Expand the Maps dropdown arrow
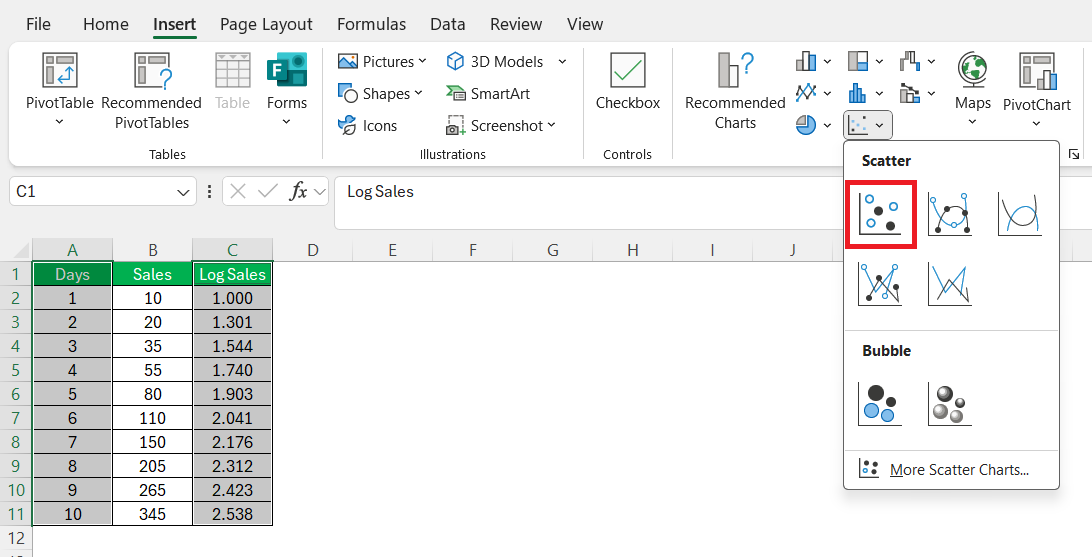1092x557 pixels. point(972,122)
